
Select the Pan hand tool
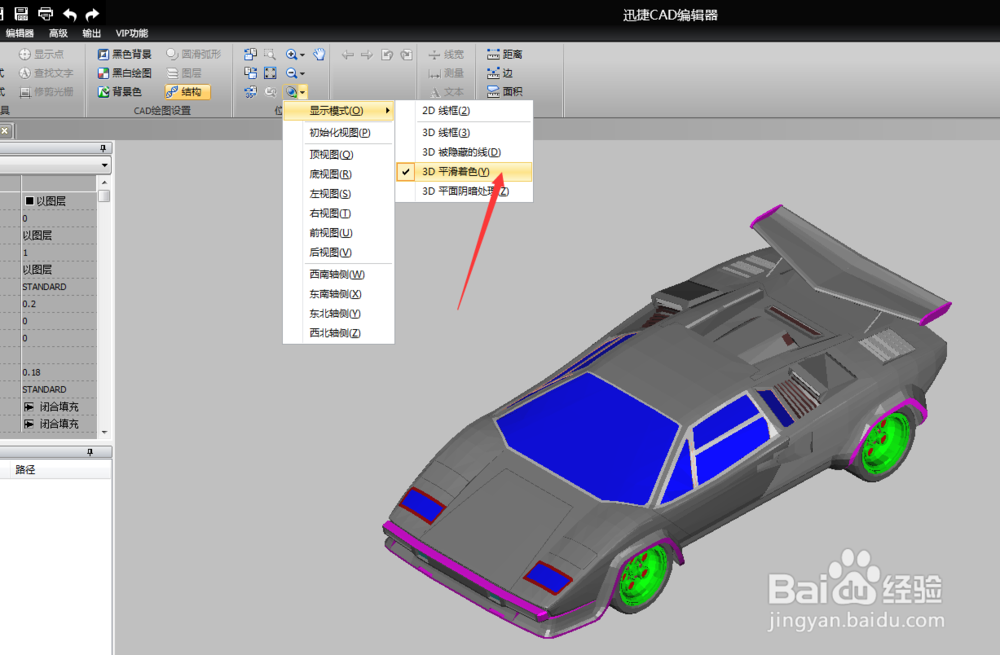coord(319,54)
